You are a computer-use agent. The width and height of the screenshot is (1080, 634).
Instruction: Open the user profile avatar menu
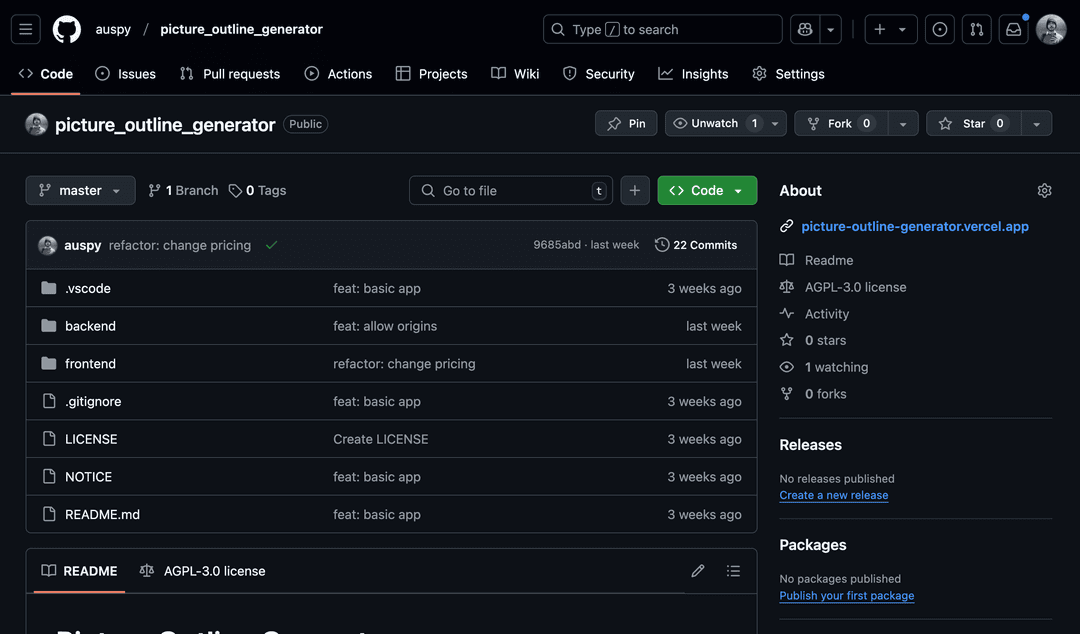(x=1051, y=30)
